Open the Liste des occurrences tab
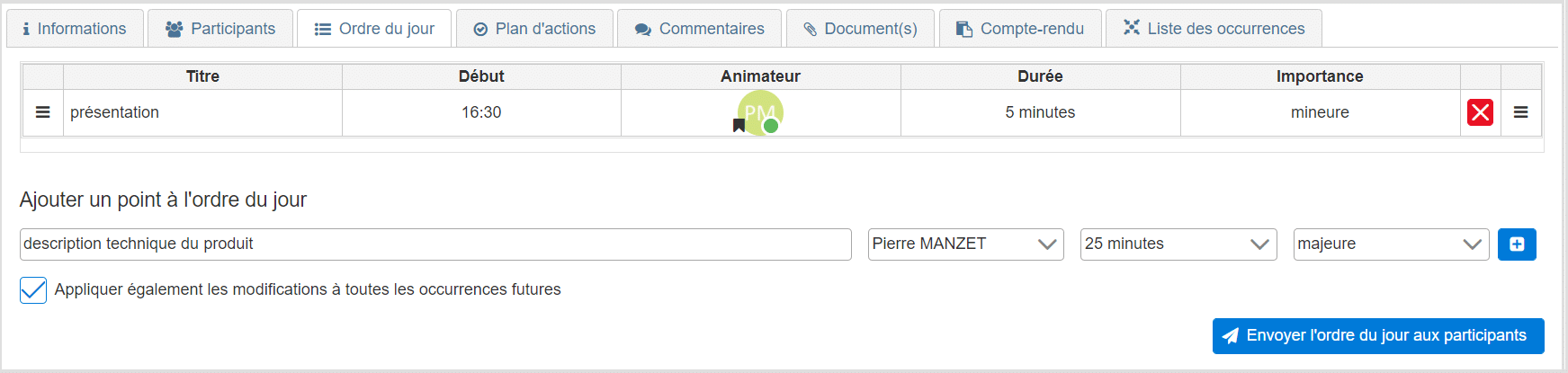The image size is (1568, 373). coord(1214,29)
